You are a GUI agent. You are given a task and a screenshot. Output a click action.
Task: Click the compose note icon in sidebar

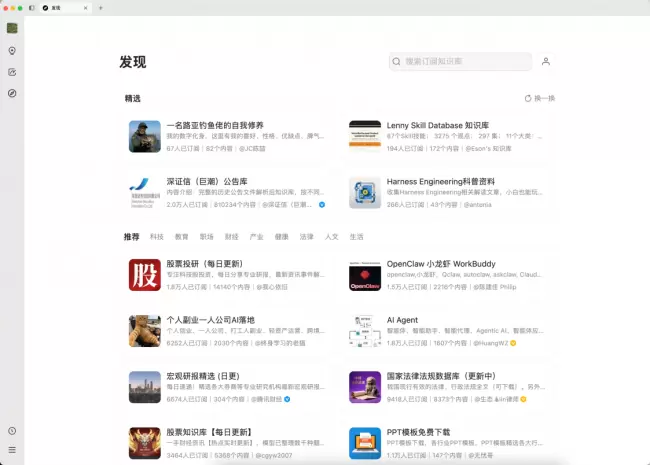pos(12,72)
